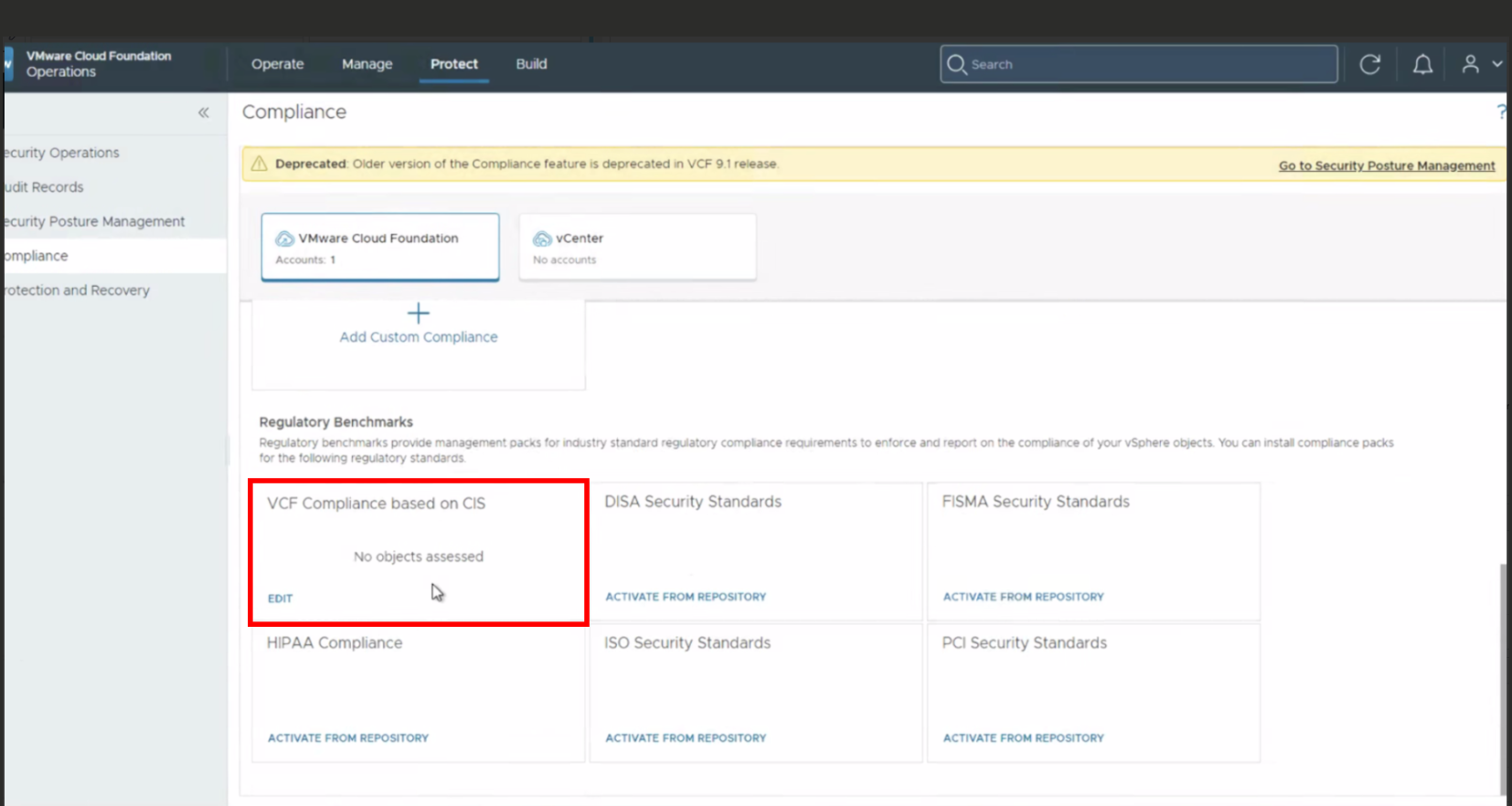Open Audit Records in the sidebar
Viewport: 1512px width, 806px height.
(44, 187)
